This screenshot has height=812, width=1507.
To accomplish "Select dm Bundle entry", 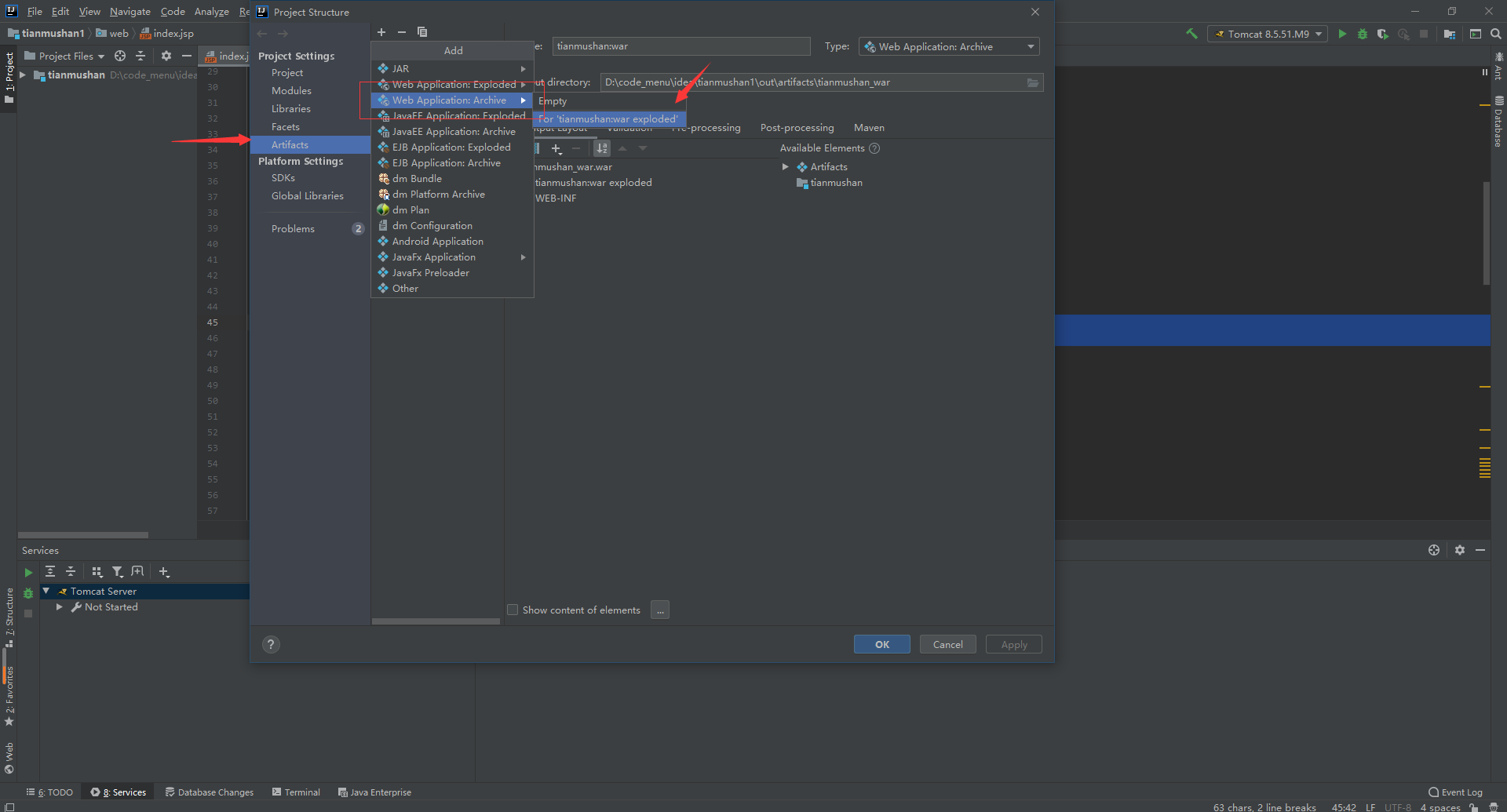I will coord(452,179).
